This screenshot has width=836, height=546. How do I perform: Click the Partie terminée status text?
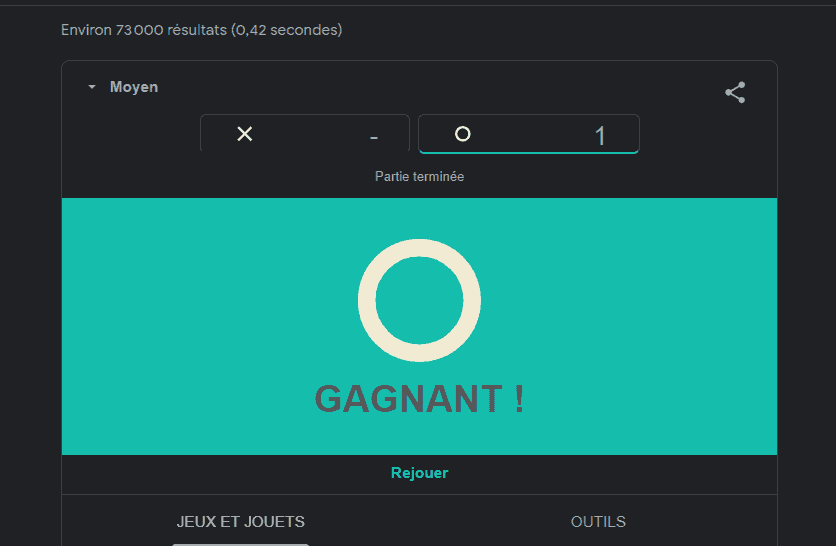pyautogui.click(x=419, y=176)
